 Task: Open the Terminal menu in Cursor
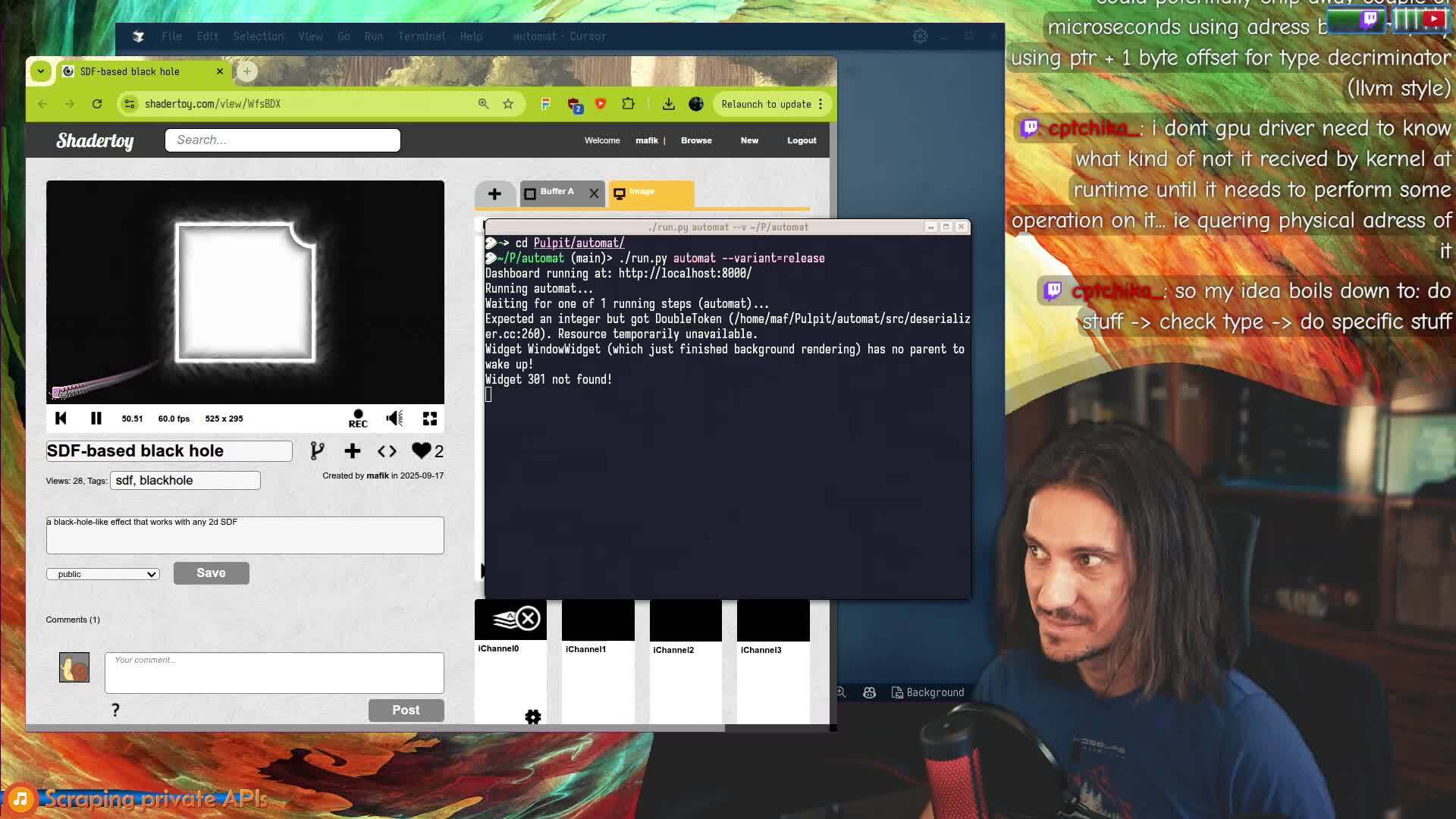coord(422,36)
